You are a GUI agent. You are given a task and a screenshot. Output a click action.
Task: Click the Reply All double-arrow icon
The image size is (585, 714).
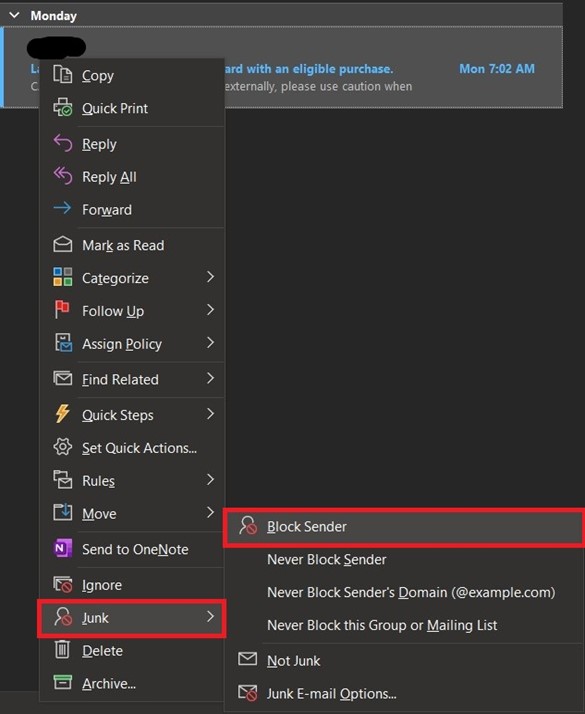(x=62, y=176)
